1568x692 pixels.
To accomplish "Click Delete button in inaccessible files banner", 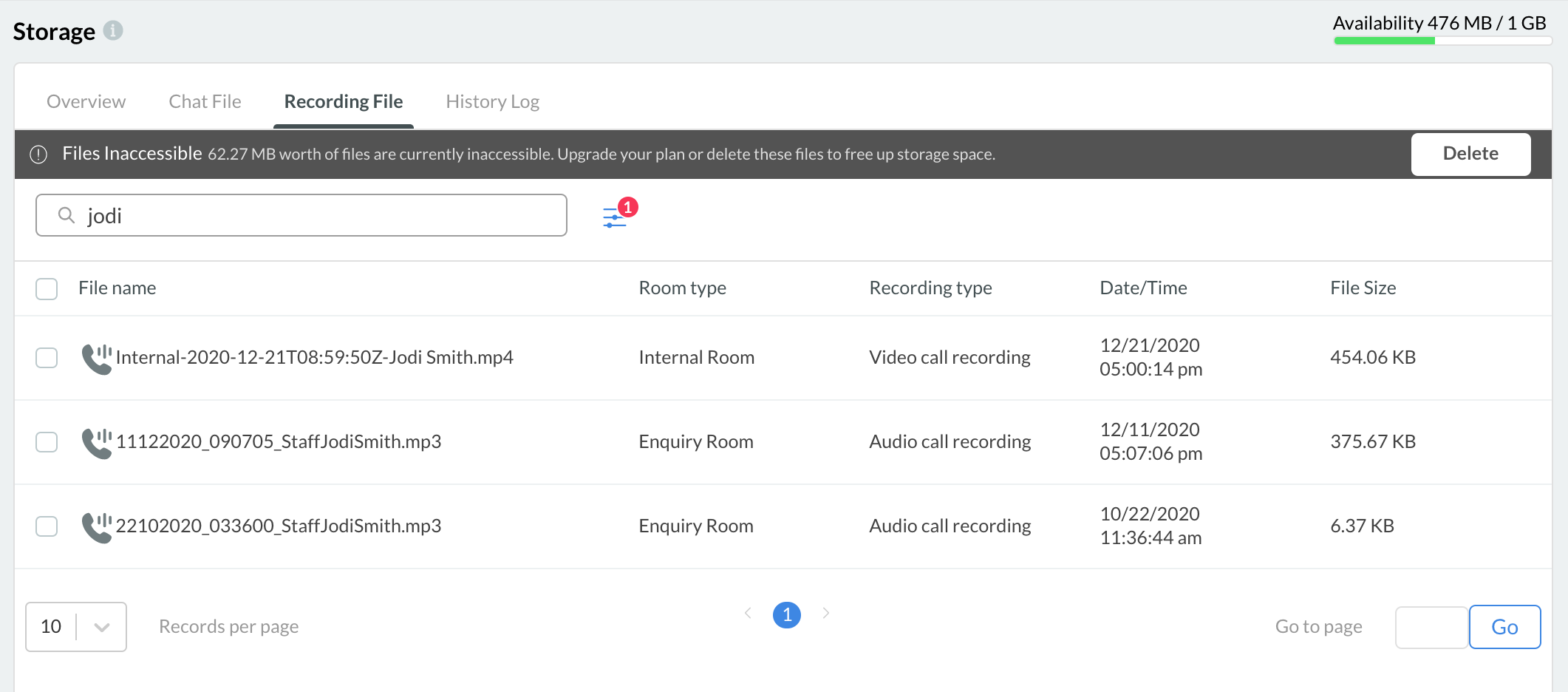I will [x=1470, y=154].
